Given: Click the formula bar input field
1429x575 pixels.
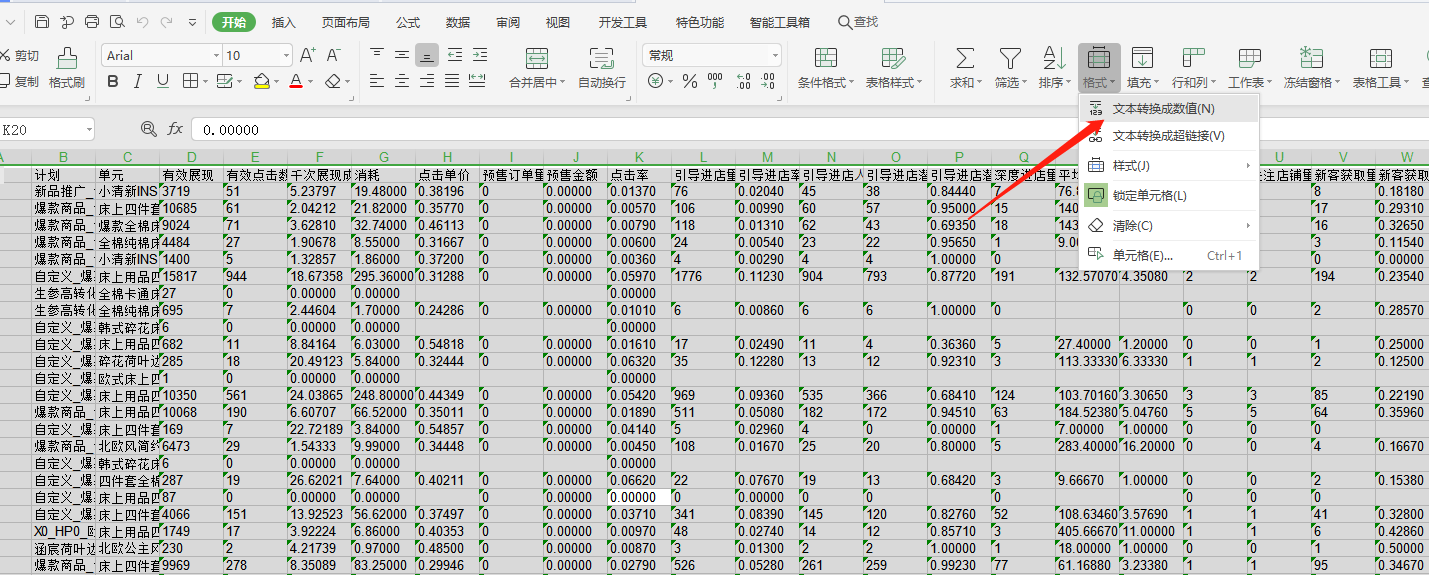Looking at the screenshot, I should point(808,129).
